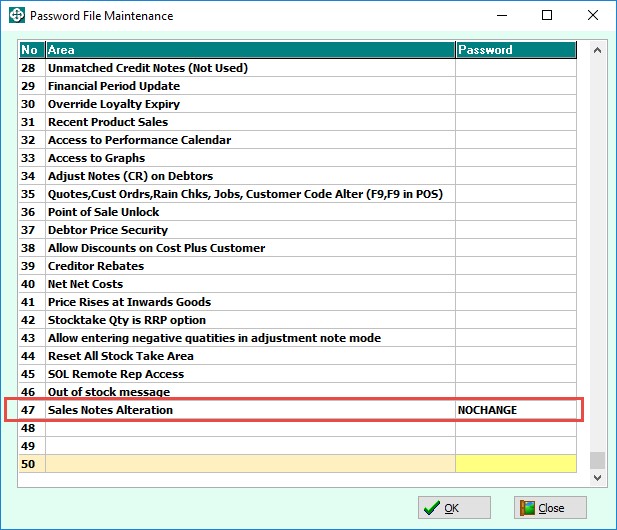Click the app icon in the title bar
The width and height of the screenshot is (617, 530).
[x=17, y=15]
